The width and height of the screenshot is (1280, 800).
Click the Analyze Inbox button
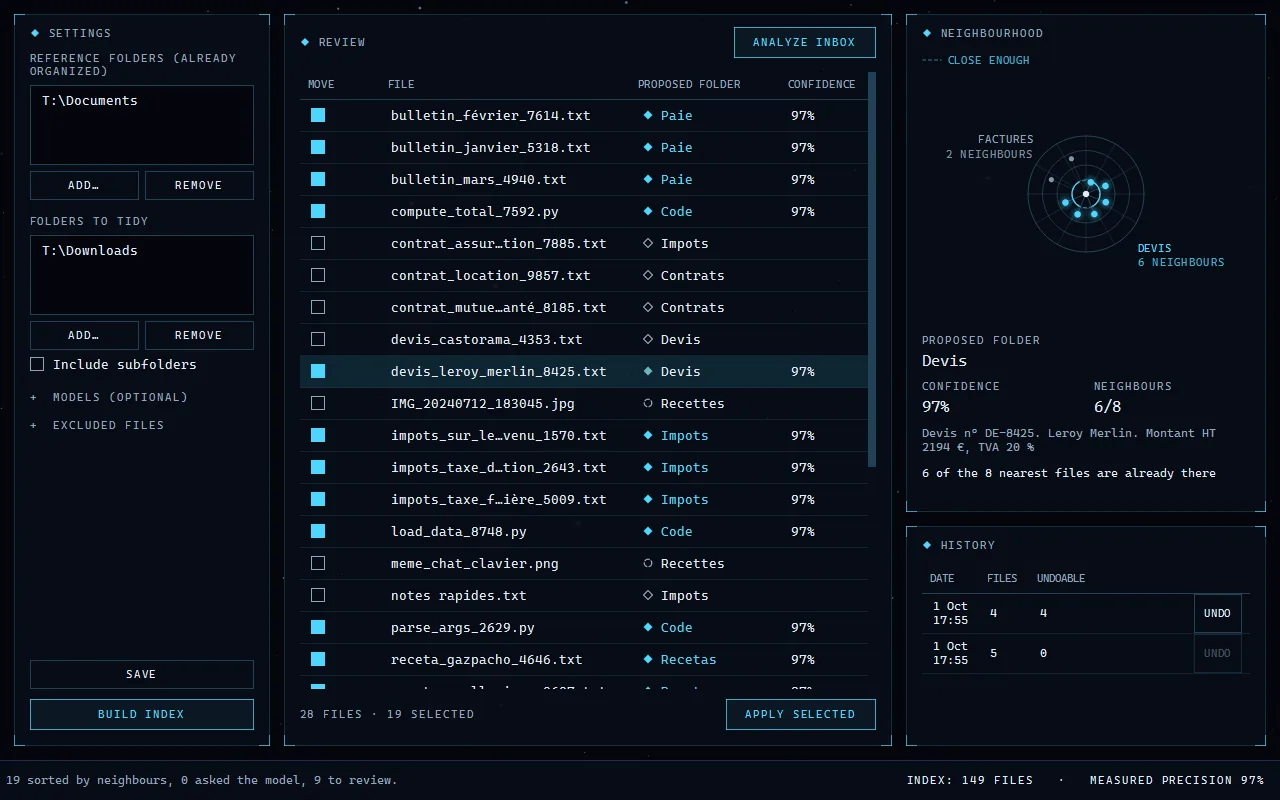coord(804,42)
